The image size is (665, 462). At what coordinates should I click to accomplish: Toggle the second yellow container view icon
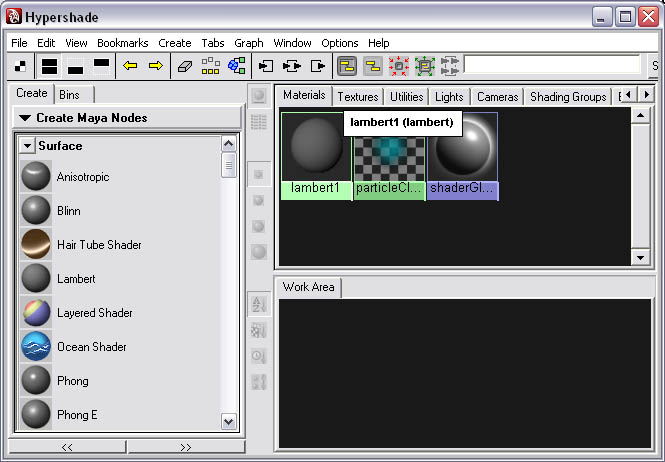(x=373, y=66)
